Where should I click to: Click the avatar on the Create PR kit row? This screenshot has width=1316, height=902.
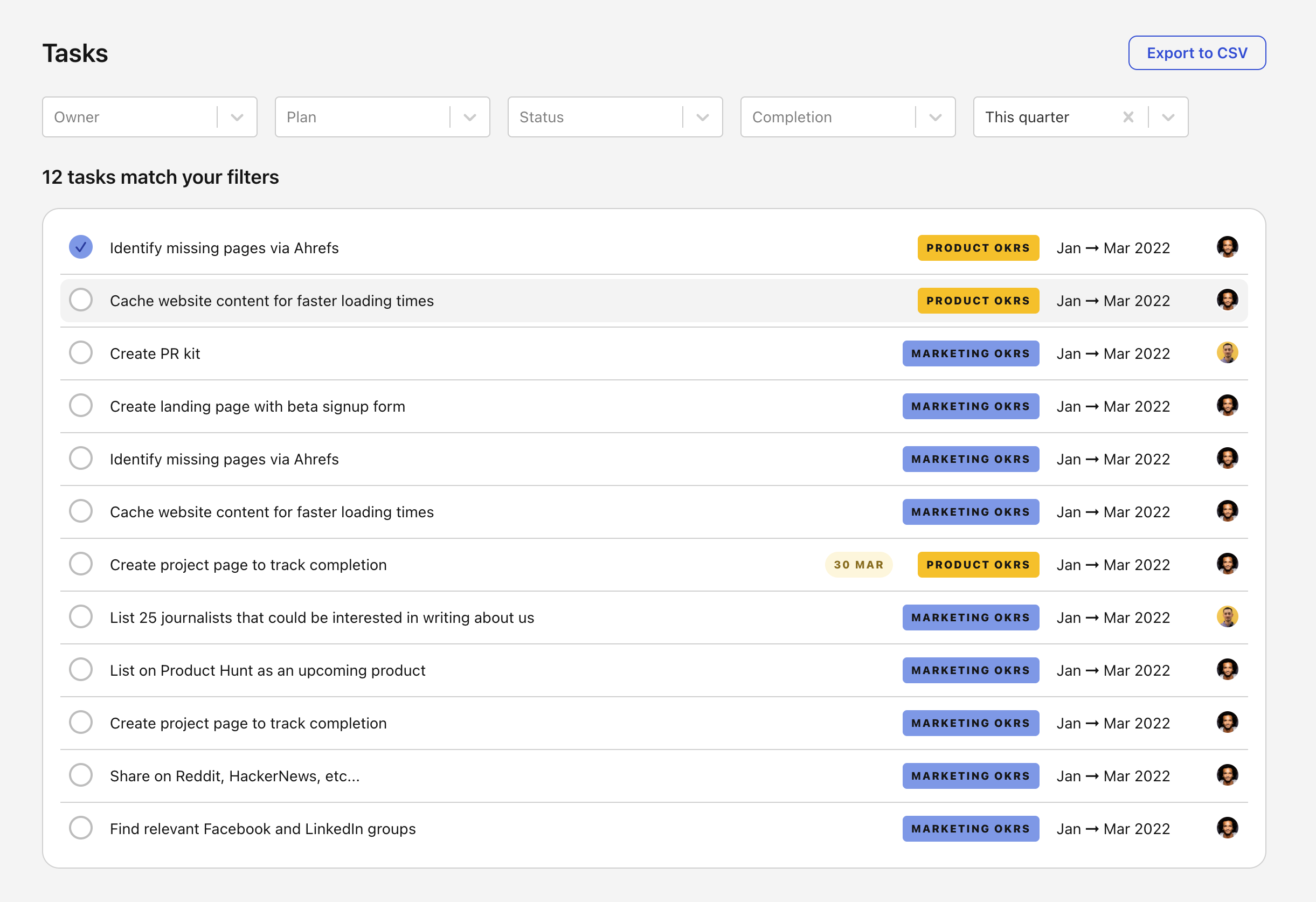(1227, 353)
